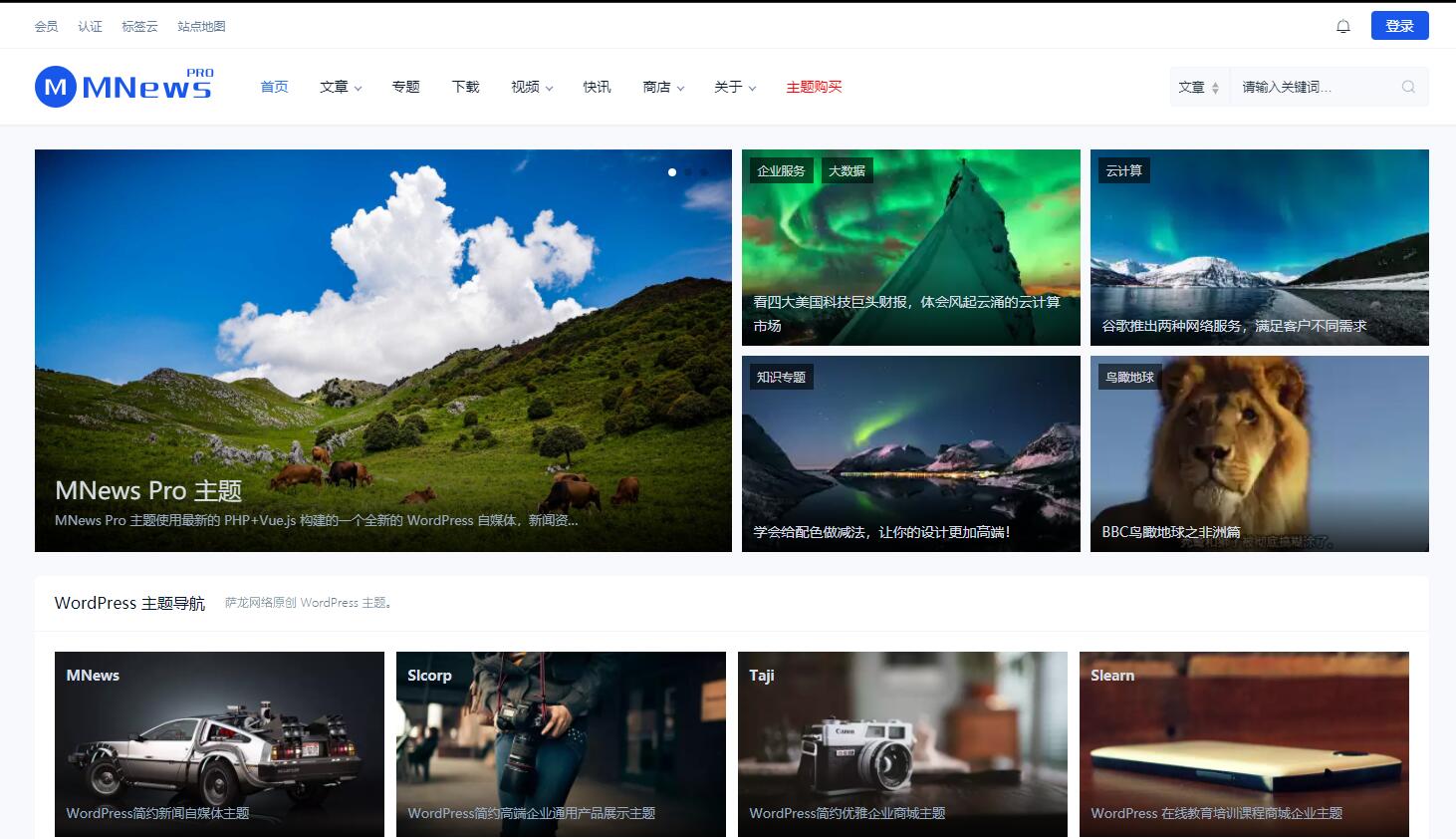Click the 知识专题 category tag
Image resolution: width=1456 pixels, height=839 pixels.
[781, 377]
